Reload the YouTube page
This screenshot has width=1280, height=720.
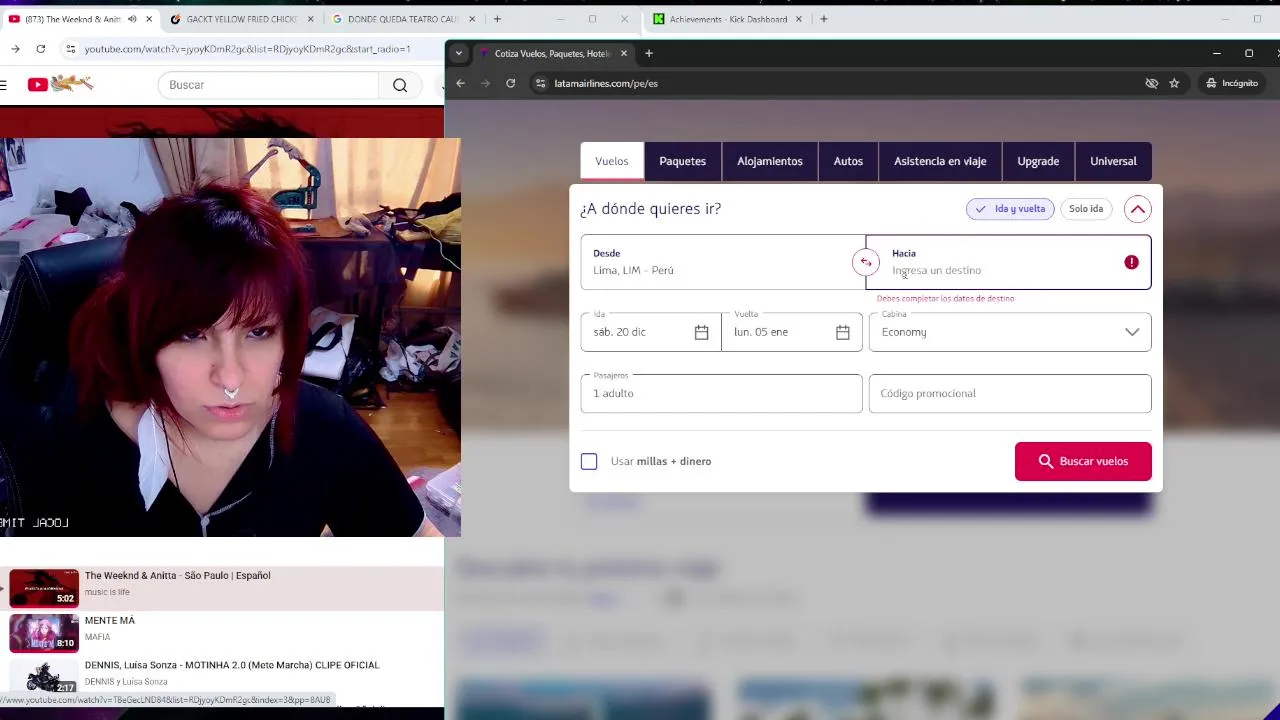tap(40, 48)
